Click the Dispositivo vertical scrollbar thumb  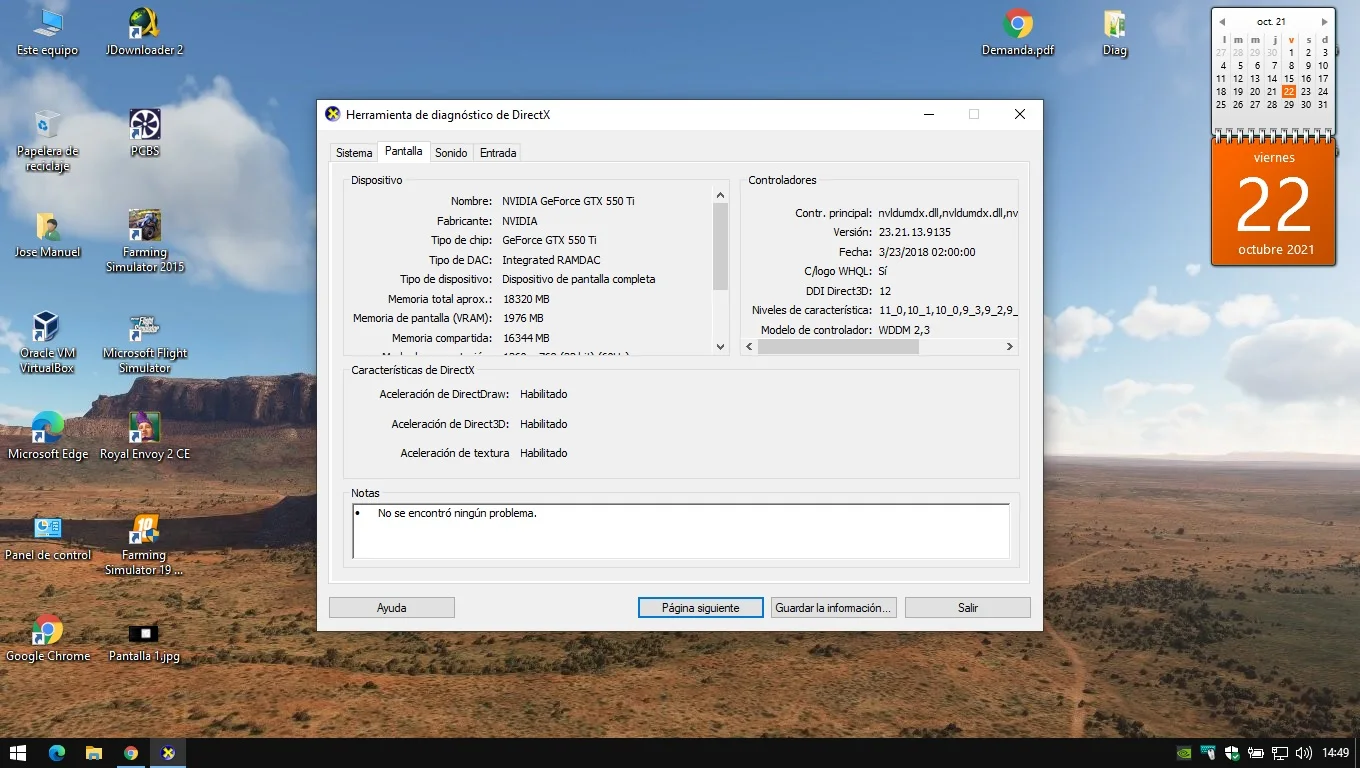(x=721, y=247)
